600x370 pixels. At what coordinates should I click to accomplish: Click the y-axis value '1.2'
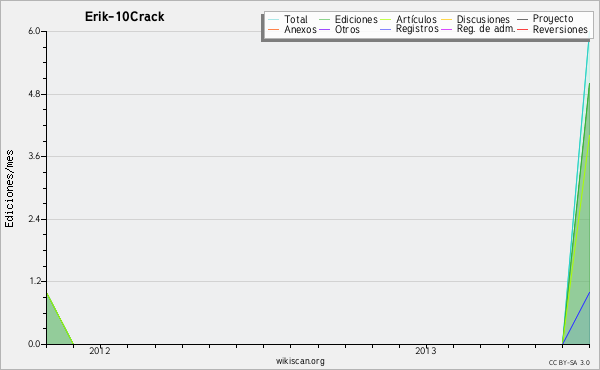coord(34,282)
